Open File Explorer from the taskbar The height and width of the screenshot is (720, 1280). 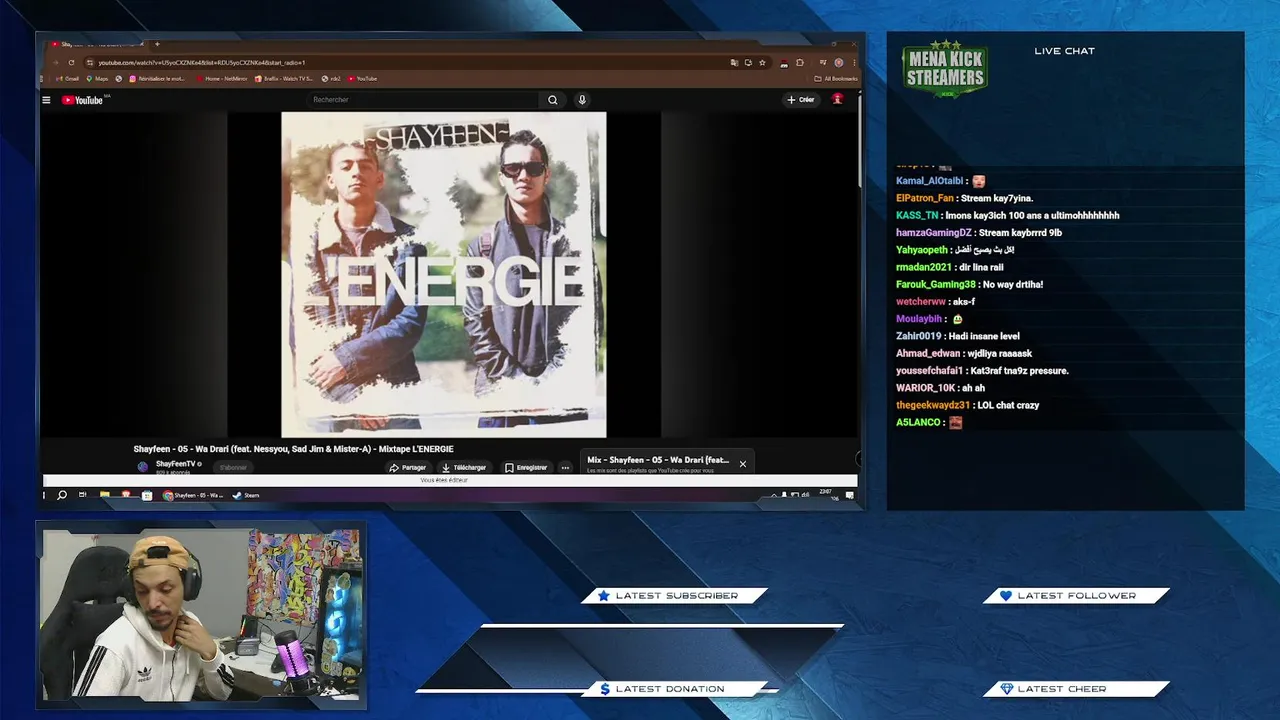[x=104, y=495]
